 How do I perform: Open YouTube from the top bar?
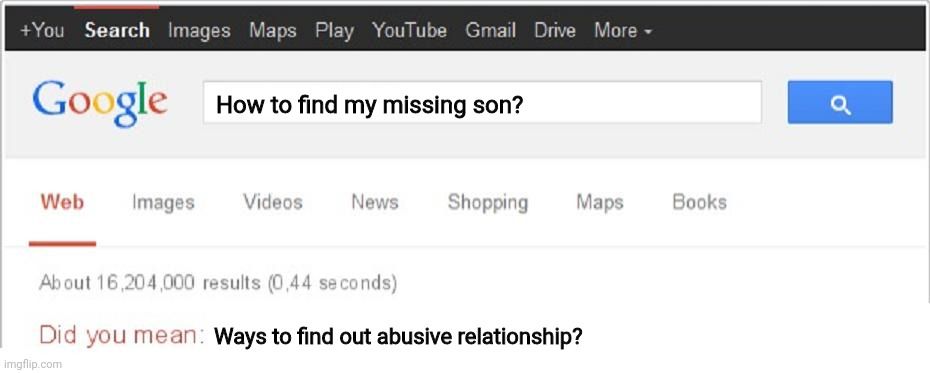click(410, 30)
